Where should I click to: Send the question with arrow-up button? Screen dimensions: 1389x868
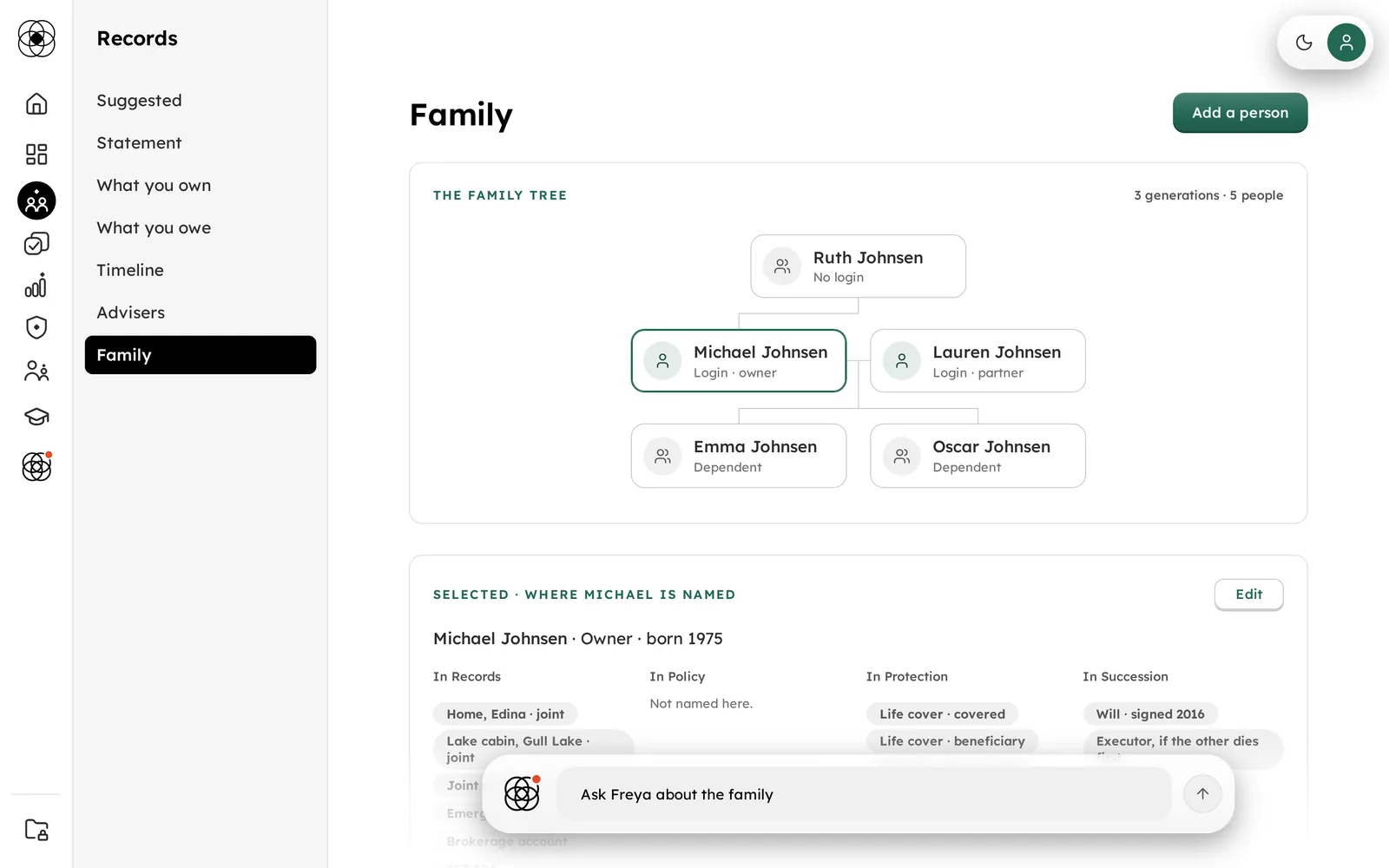click(1202, 793)
